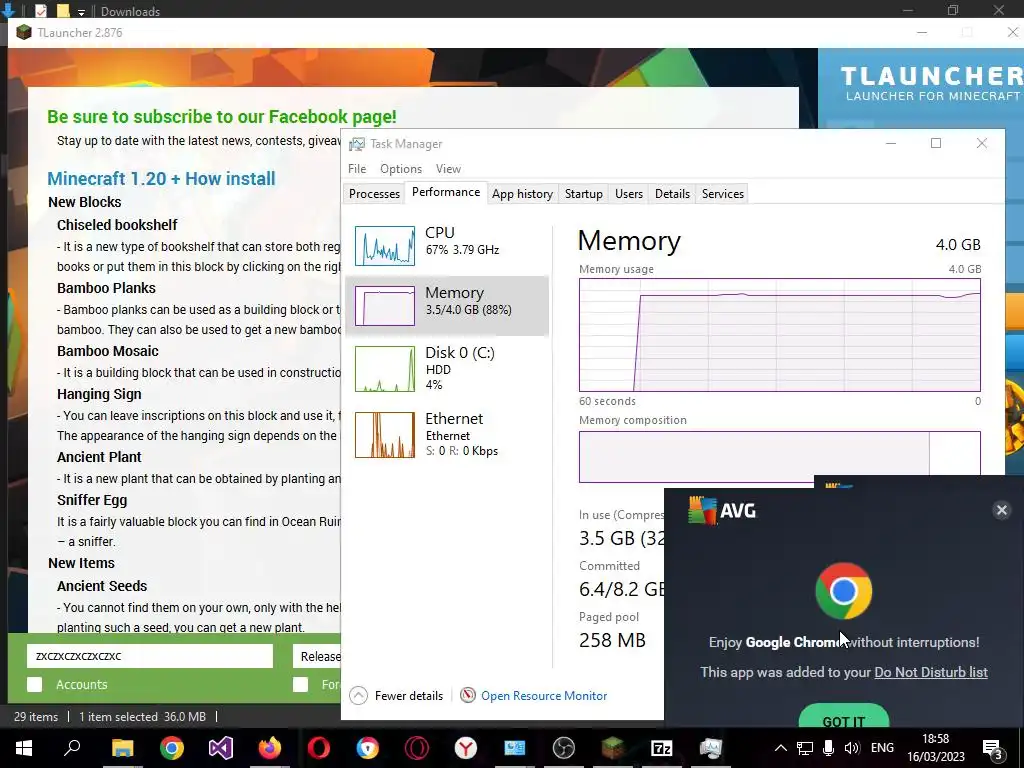Open the taskbar clock and date

[935, 748]
